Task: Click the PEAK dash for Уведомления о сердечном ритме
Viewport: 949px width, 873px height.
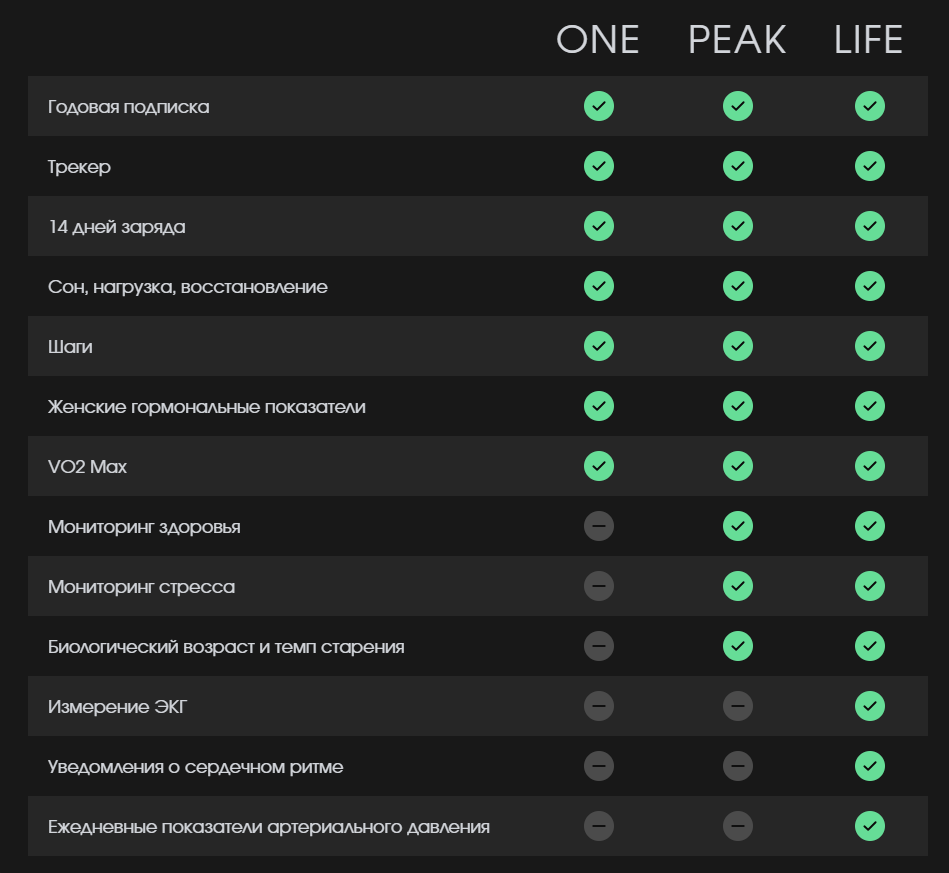Action: 738,766
